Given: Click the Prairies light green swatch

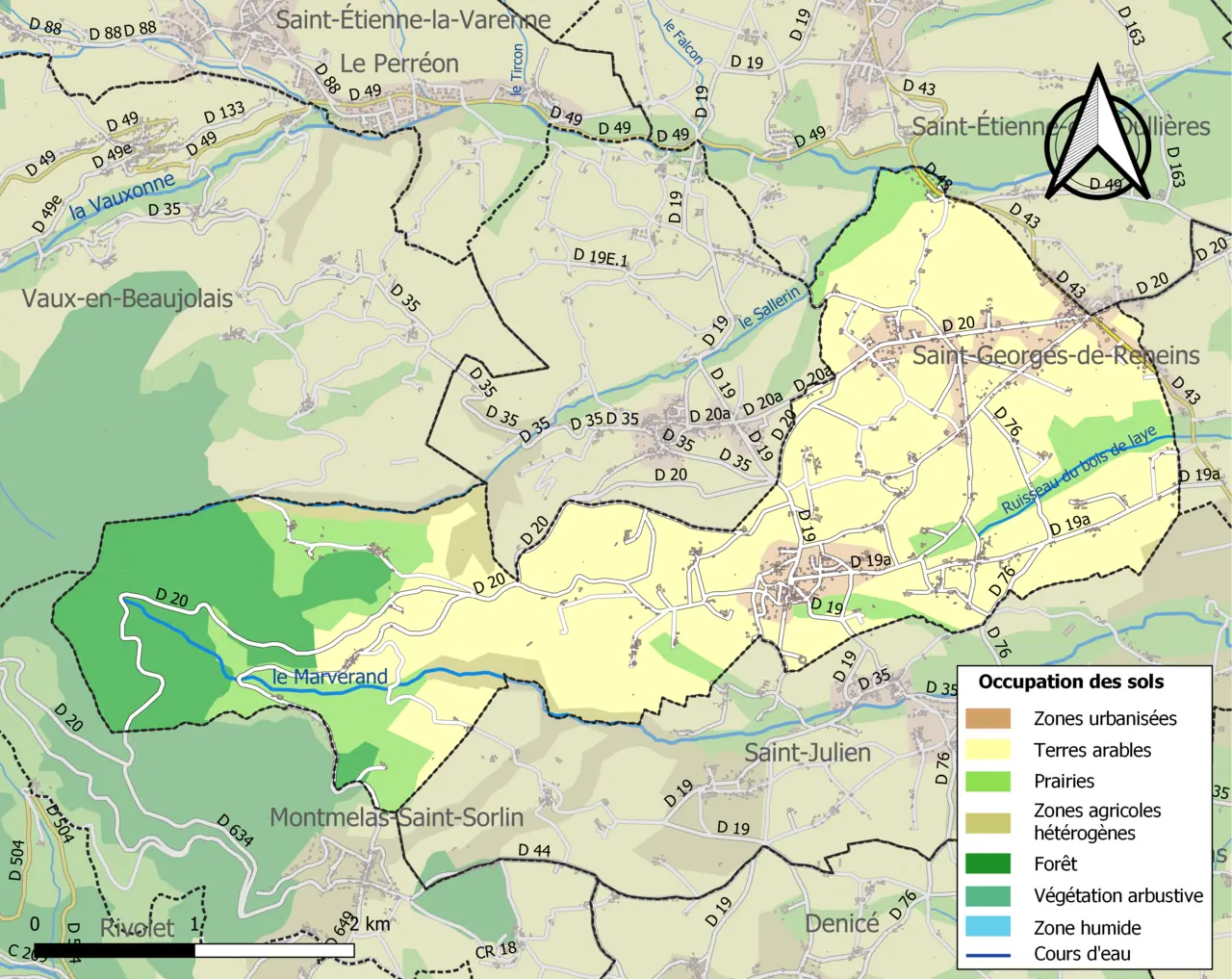Looking at the screenshot, I should pyautogui.click(x=988, y=781).
